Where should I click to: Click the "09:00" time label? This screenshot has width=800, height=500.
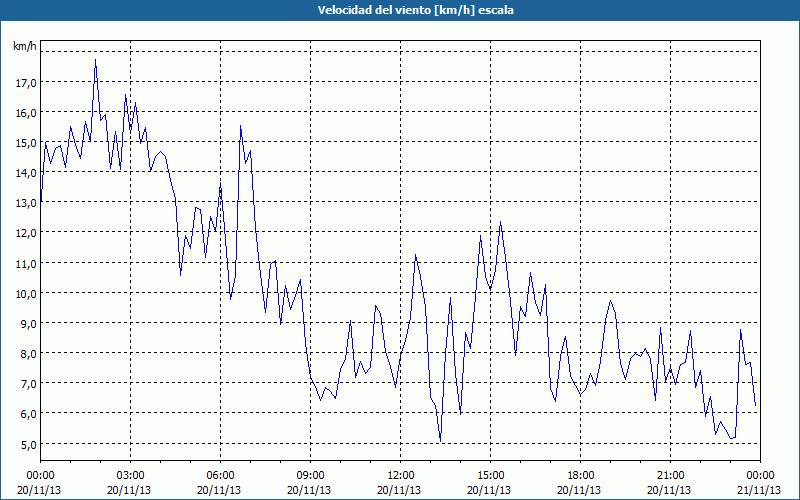(310, 476)
